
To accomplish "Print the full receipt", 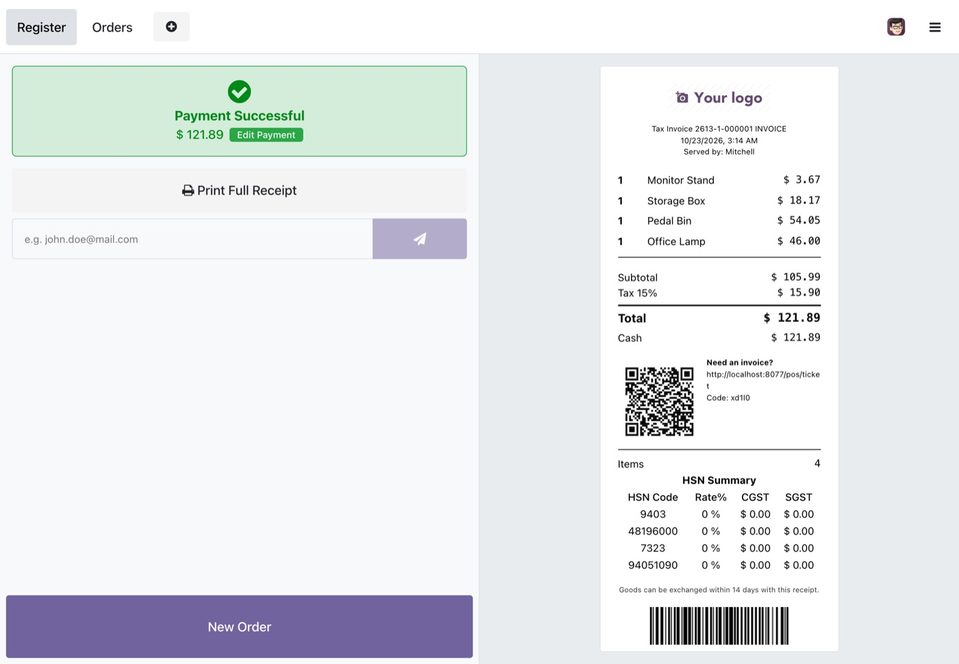I will coord(239,190).
